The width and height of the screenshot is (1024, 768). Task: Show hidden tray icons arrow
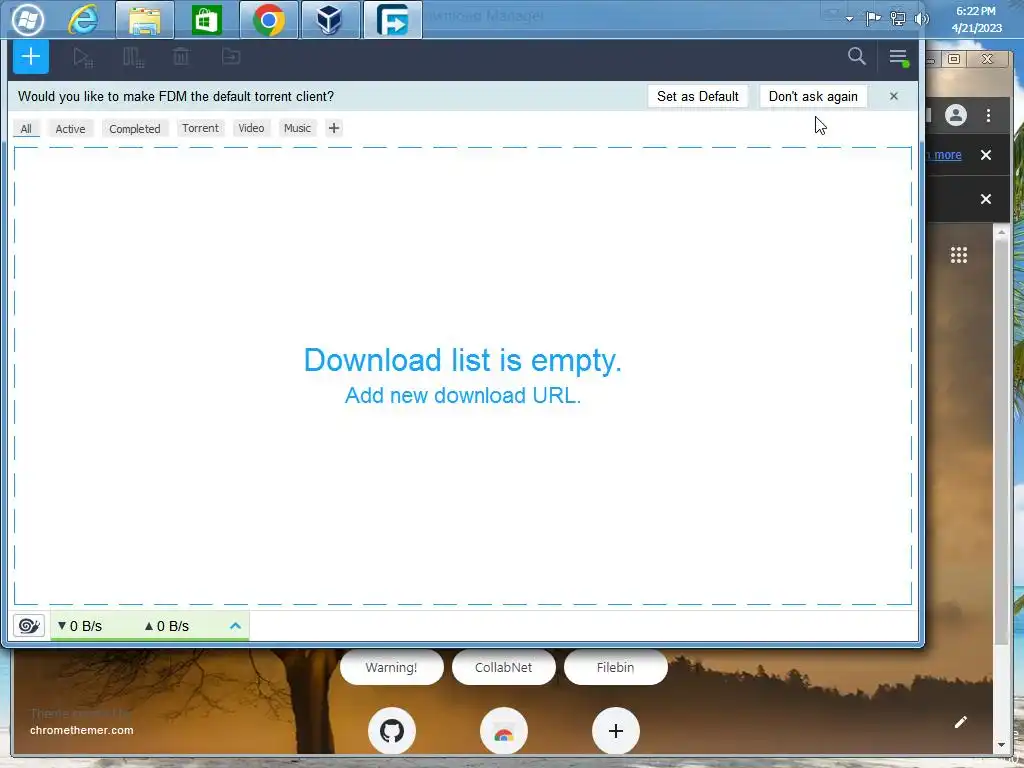point(849,19)
